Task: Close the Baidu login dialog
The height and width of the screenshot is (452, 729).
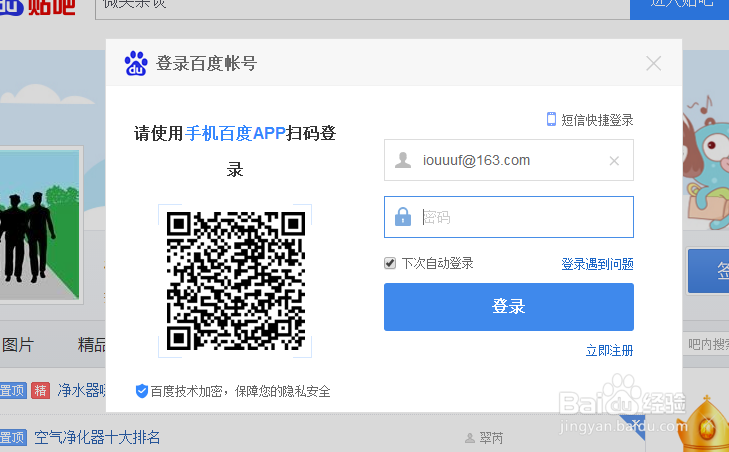Action: [653, 63]
